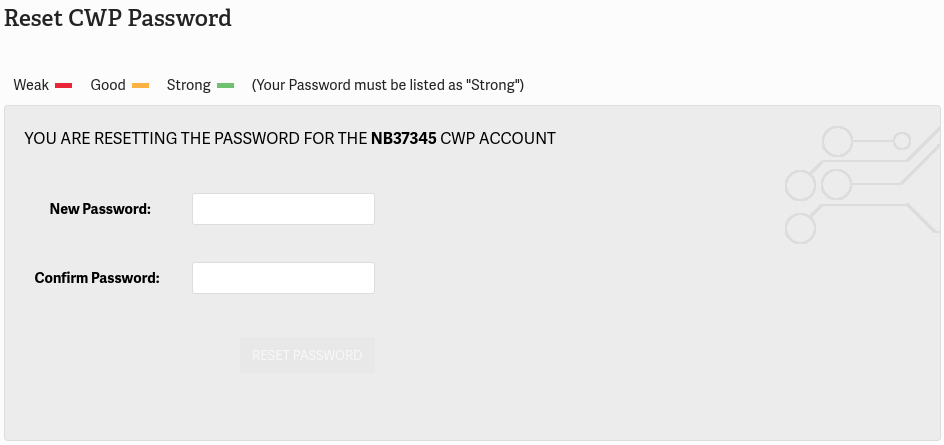The height and width of the screenshot is (445, 944).
Task: Click the circuit board decoration graphic
Action: 860,184
